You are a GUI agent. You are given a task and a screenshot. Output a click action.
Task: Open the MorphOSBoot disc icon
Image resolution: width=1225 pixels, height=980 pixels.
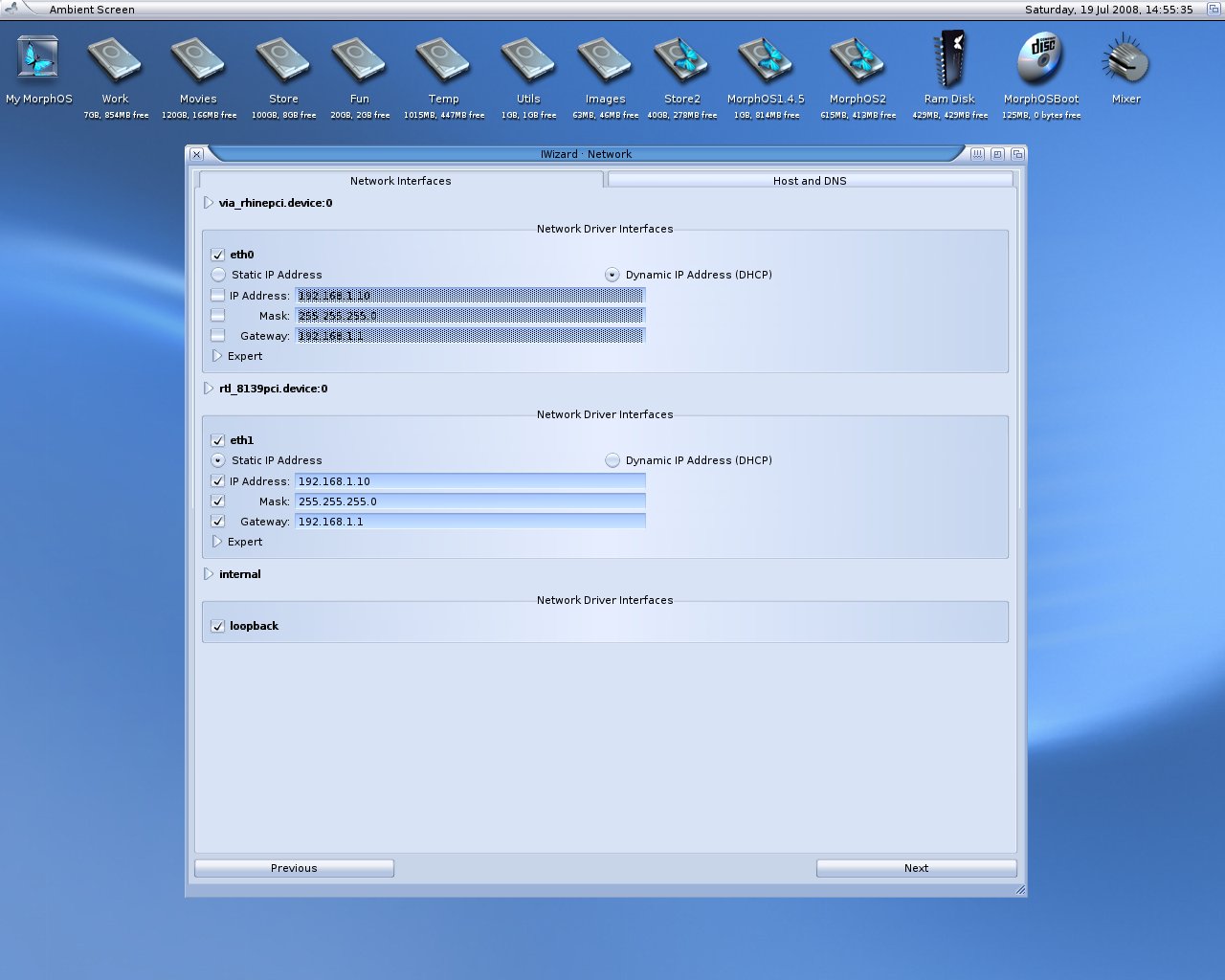click(x=1040, y=60)
